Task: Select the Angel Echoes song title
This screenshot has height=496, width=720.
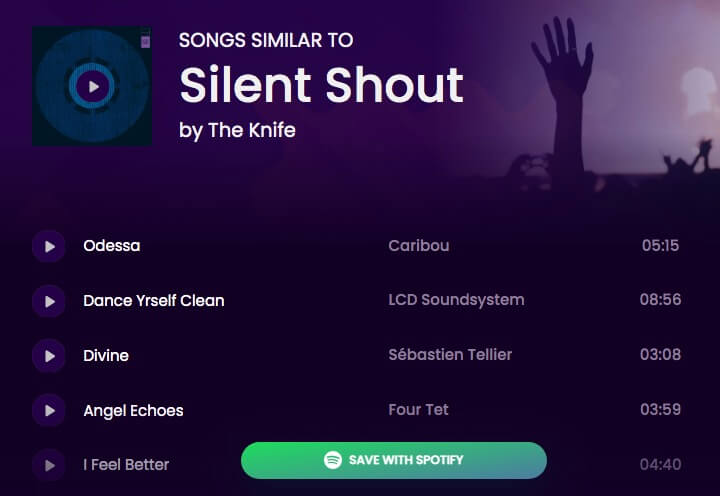Action: (133, 410)
